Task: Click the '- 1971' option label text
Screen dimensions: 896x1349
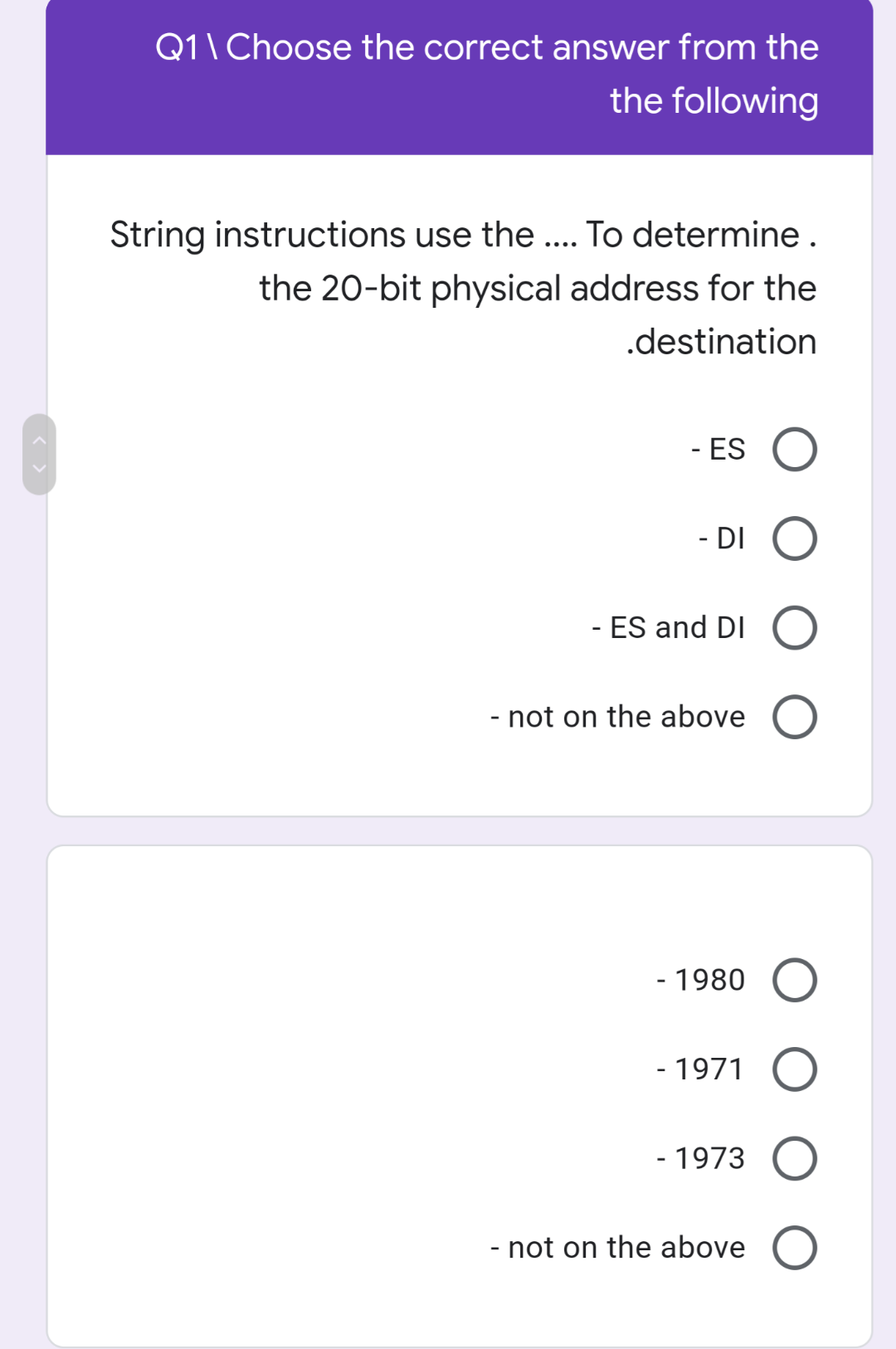Action: [x=701, y=1069]
